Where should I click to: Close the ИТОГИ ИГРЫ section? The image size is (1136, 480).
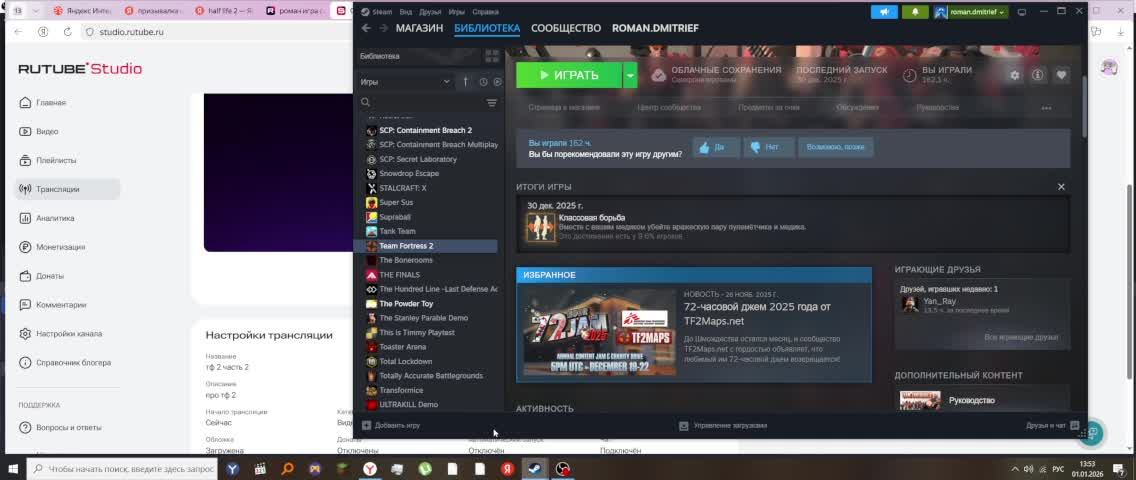[1061, 187]
